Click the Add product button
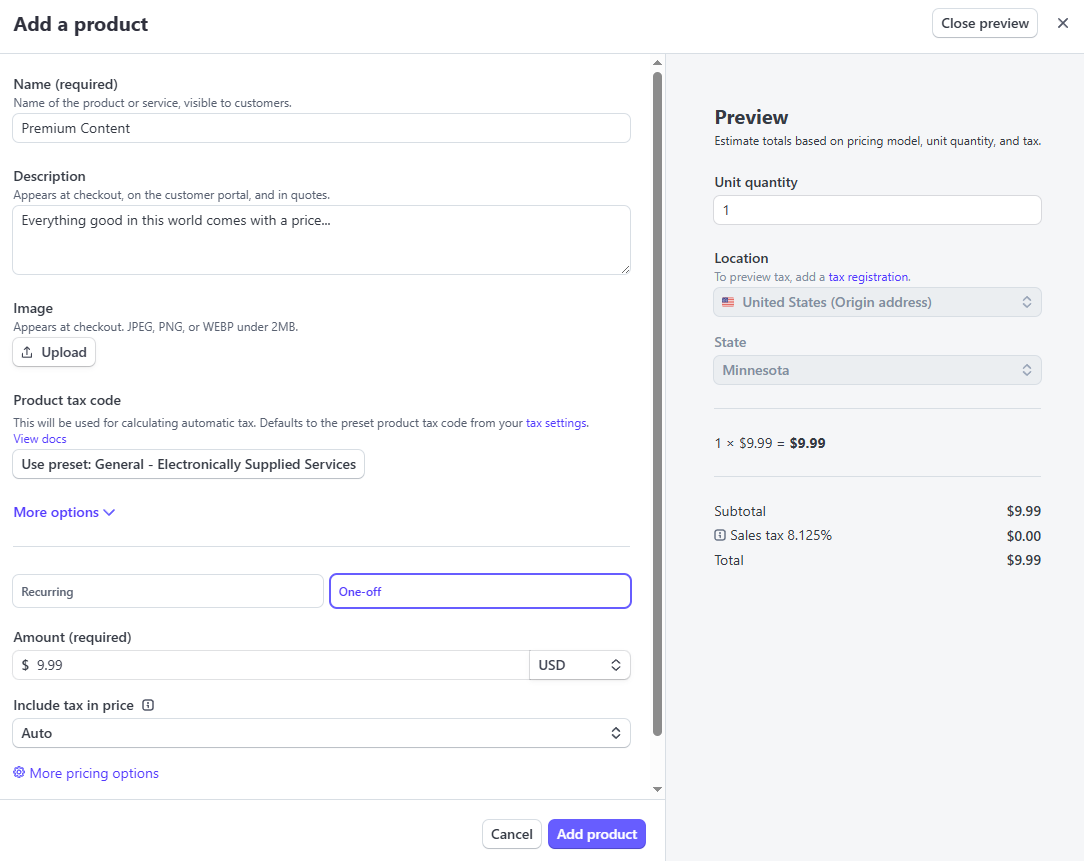Viewport: 1084px width, 861px height. pyautogui.click(x=597, y=834)
